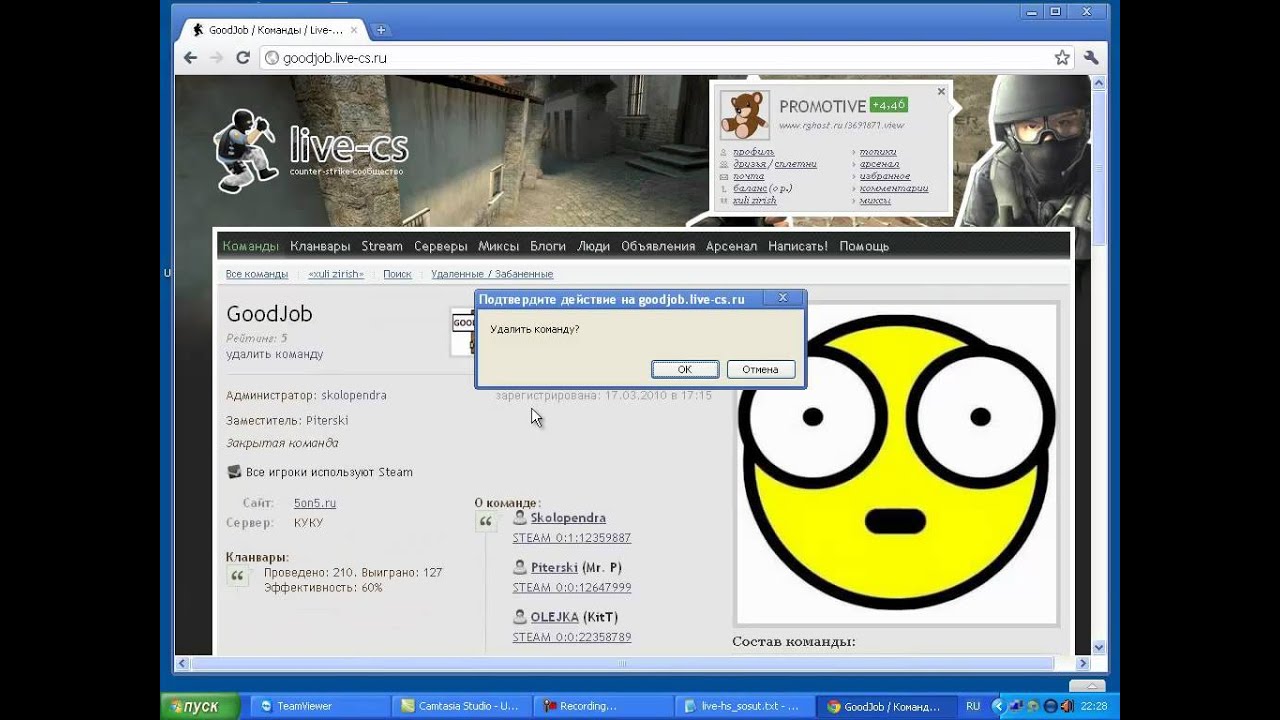Open the профиль link in popup
Screen dimensions: 1280x720
pyautogui.click(x=753, y=152)
